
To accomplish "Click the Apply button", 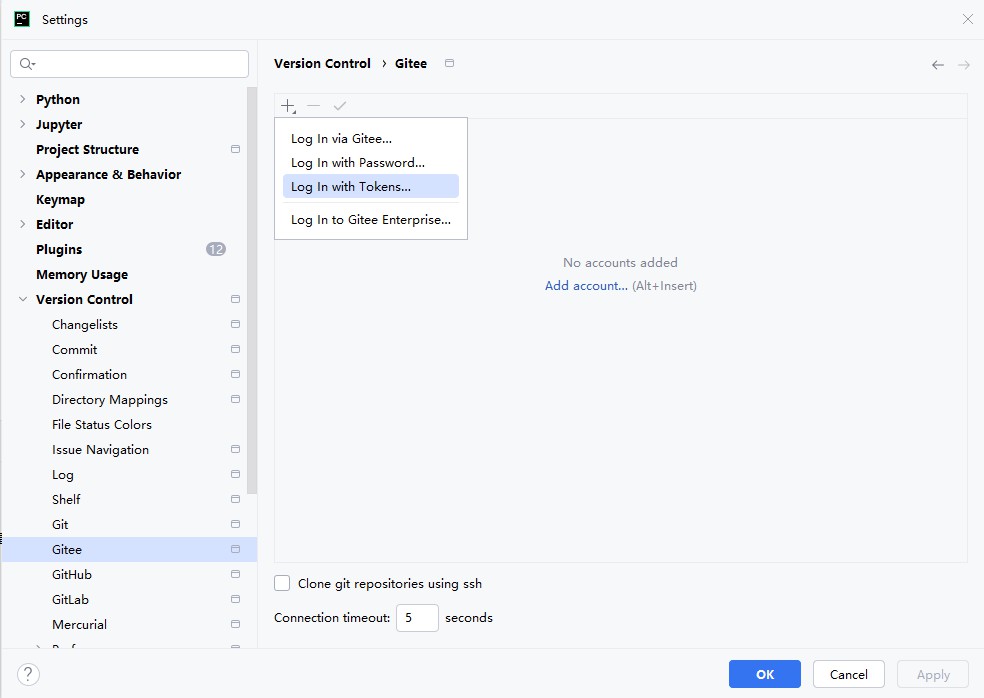I will pos(933,674).
